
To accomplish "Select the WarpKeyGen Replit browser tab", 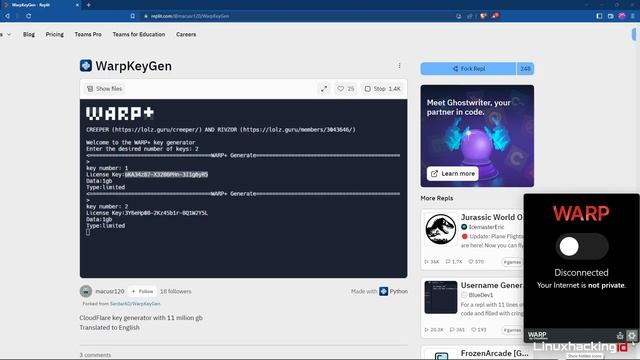I will point(41,5).
